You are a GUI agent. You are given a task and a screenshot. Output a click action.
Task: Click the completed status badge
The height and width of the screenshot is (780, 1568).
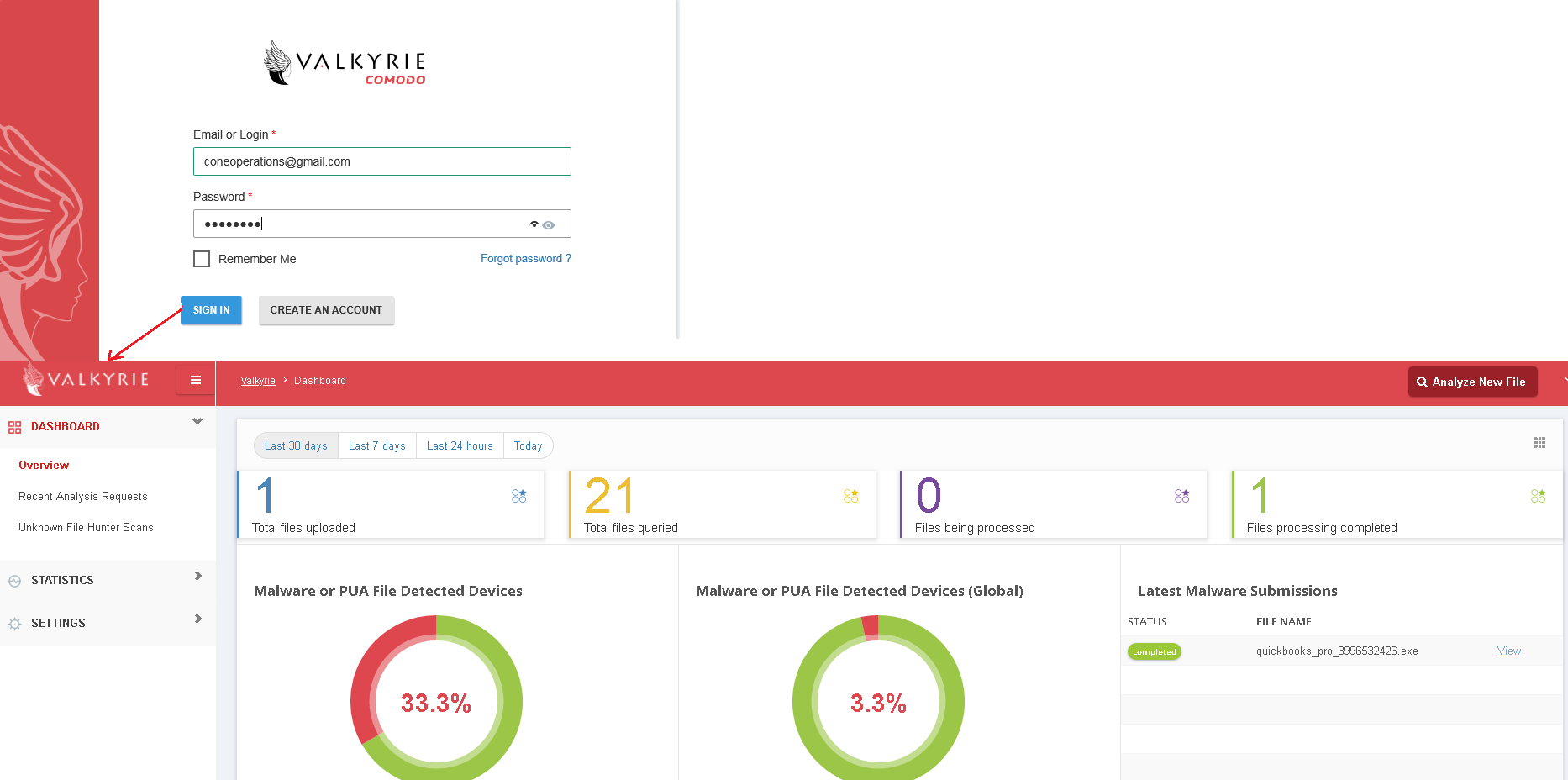point(1155,651)
